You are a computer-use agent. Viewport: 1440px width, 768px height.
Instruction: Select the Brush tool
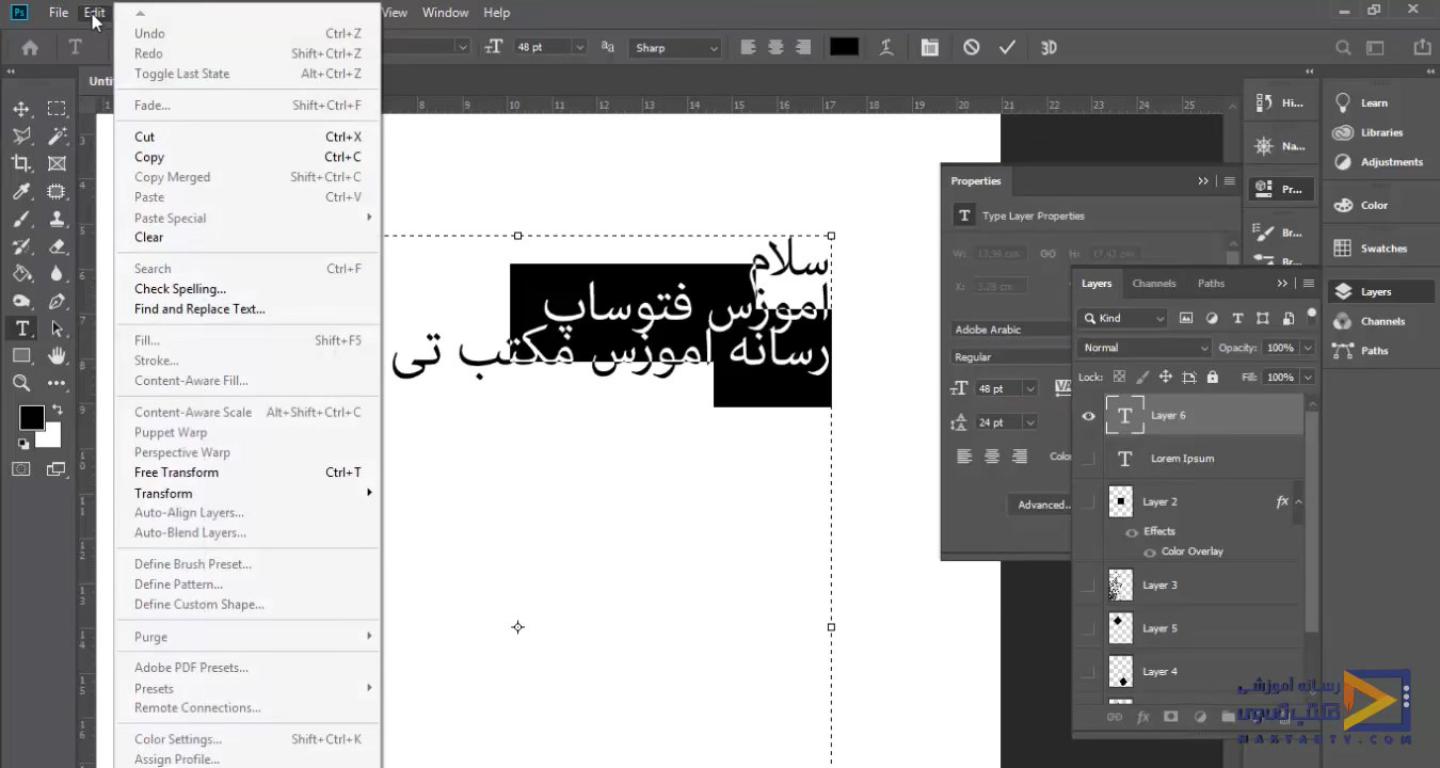click(x=21, y=218)
